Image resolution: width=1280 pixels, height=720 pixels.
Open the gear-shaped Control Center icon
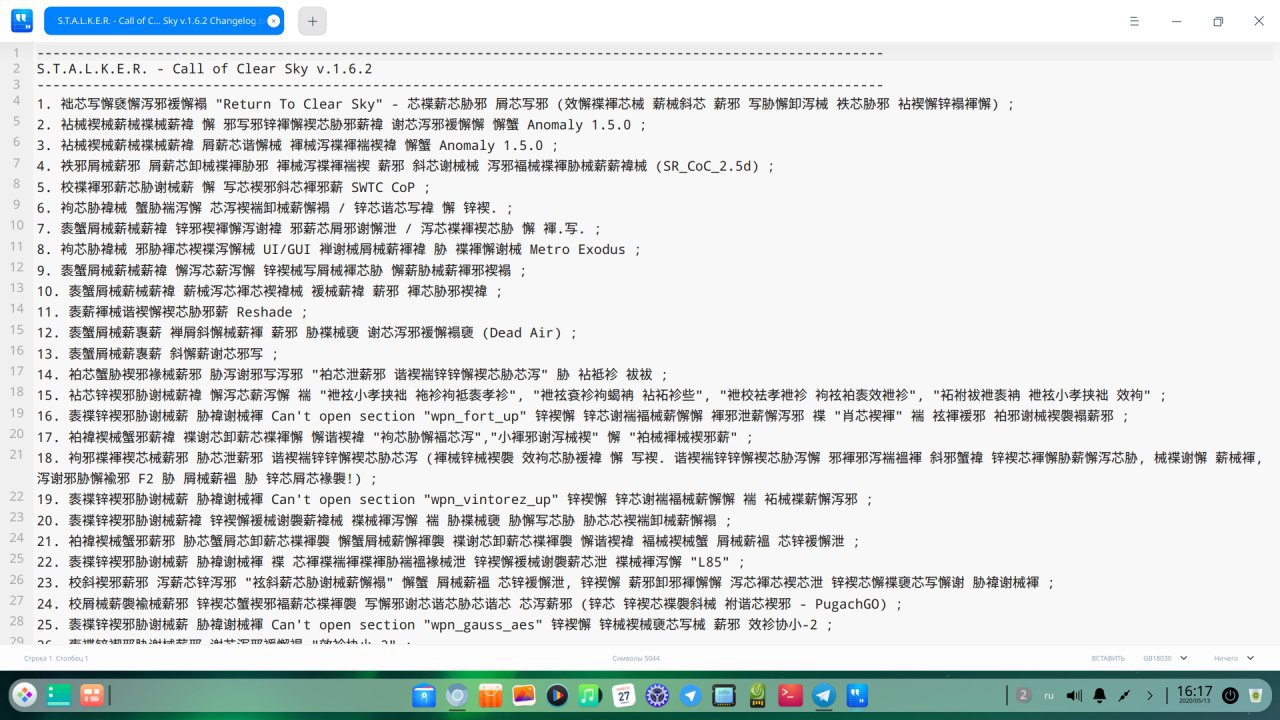[657, 695]
